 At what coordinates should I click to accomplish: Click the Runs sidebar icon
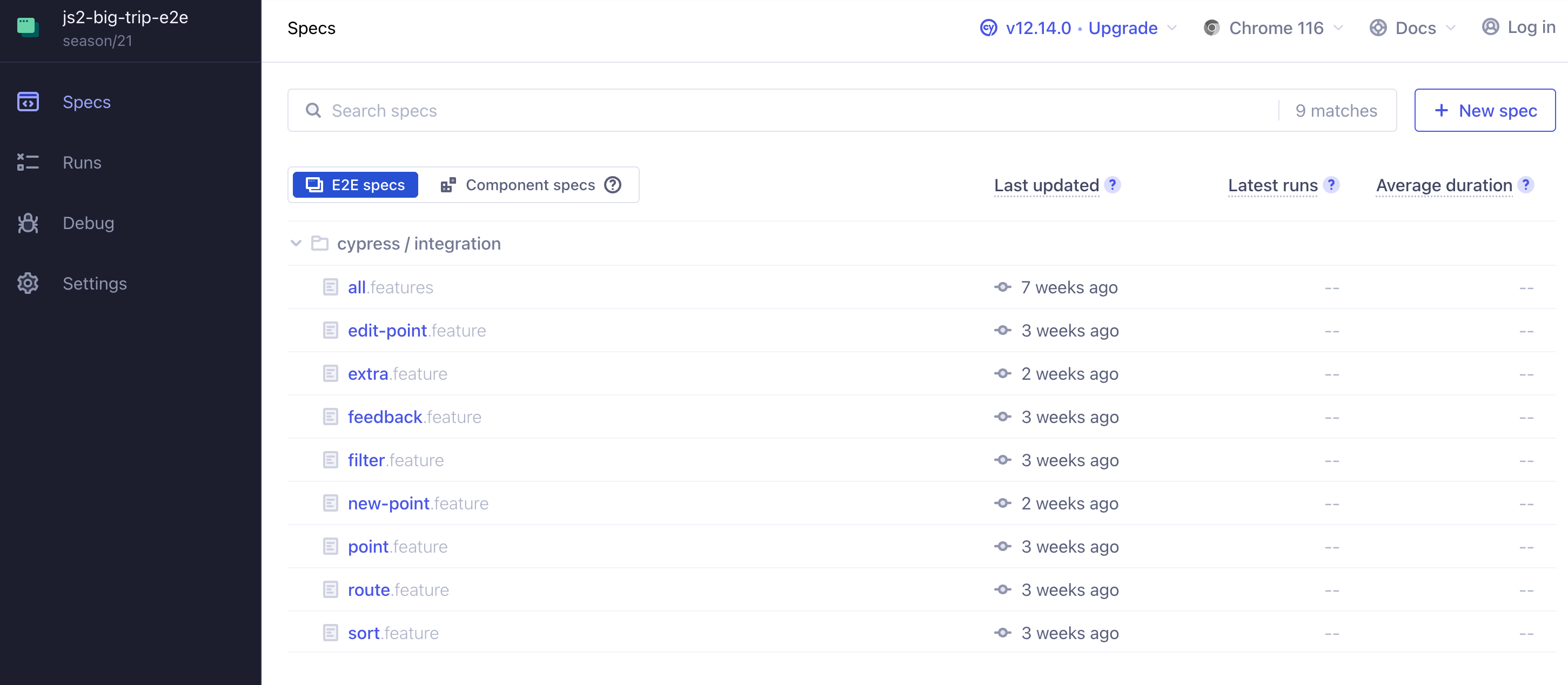28,162
